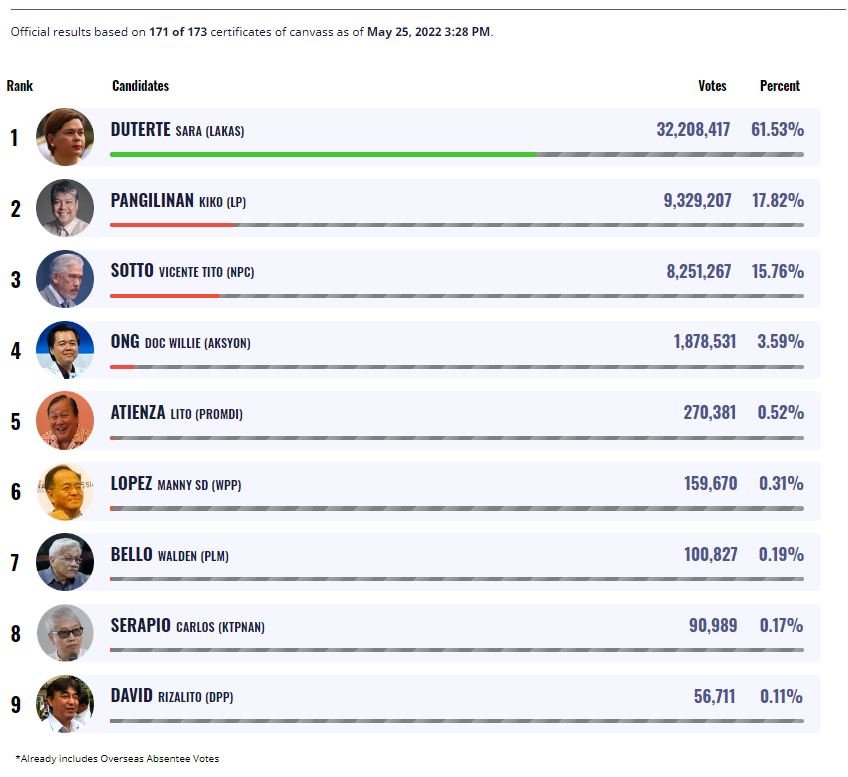Viewport: 848px width, 777px height.
Task: Click the PANGILINAN KIKO (LP) name
Action: 178,201
